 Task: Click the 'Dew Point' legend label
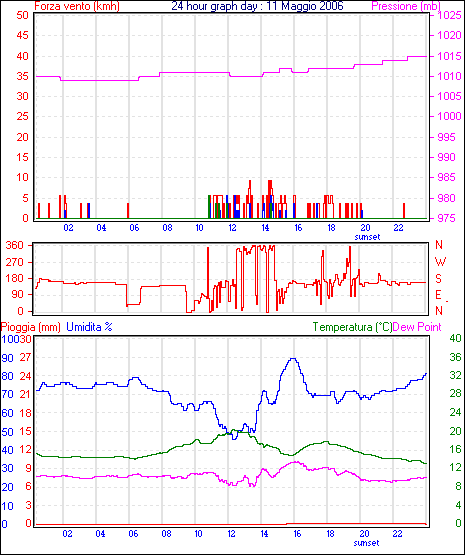pos(417,327)
